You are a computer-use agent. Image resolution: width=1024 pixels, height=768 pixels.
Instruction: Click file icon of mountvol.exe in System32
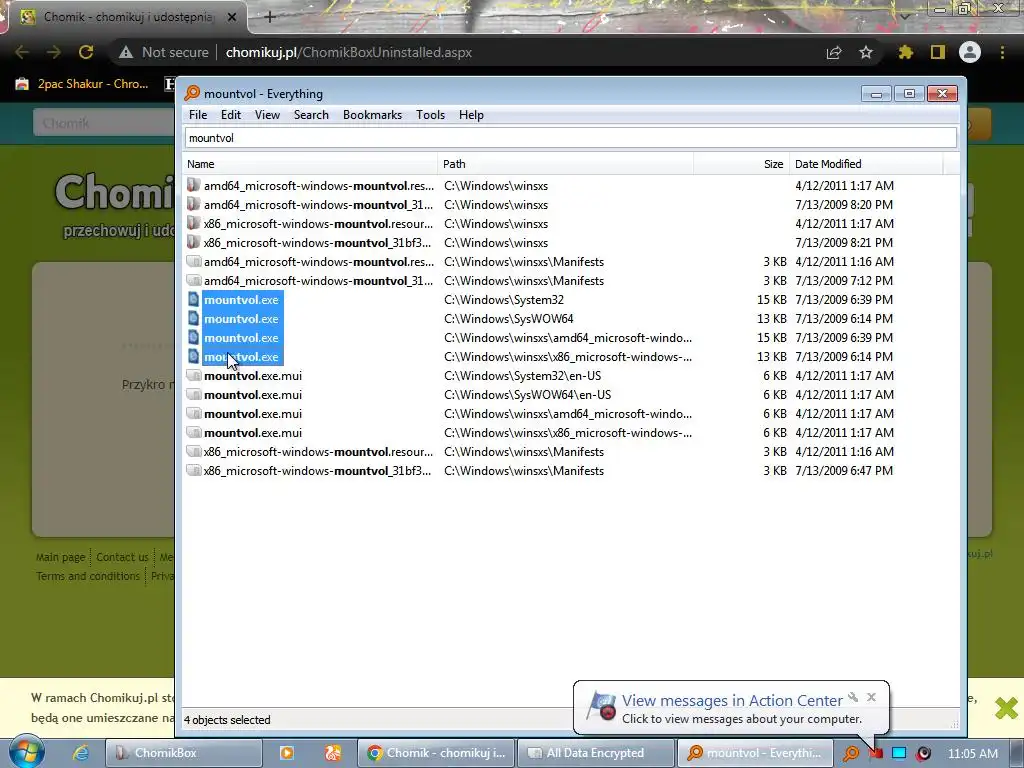click(193, 300)
